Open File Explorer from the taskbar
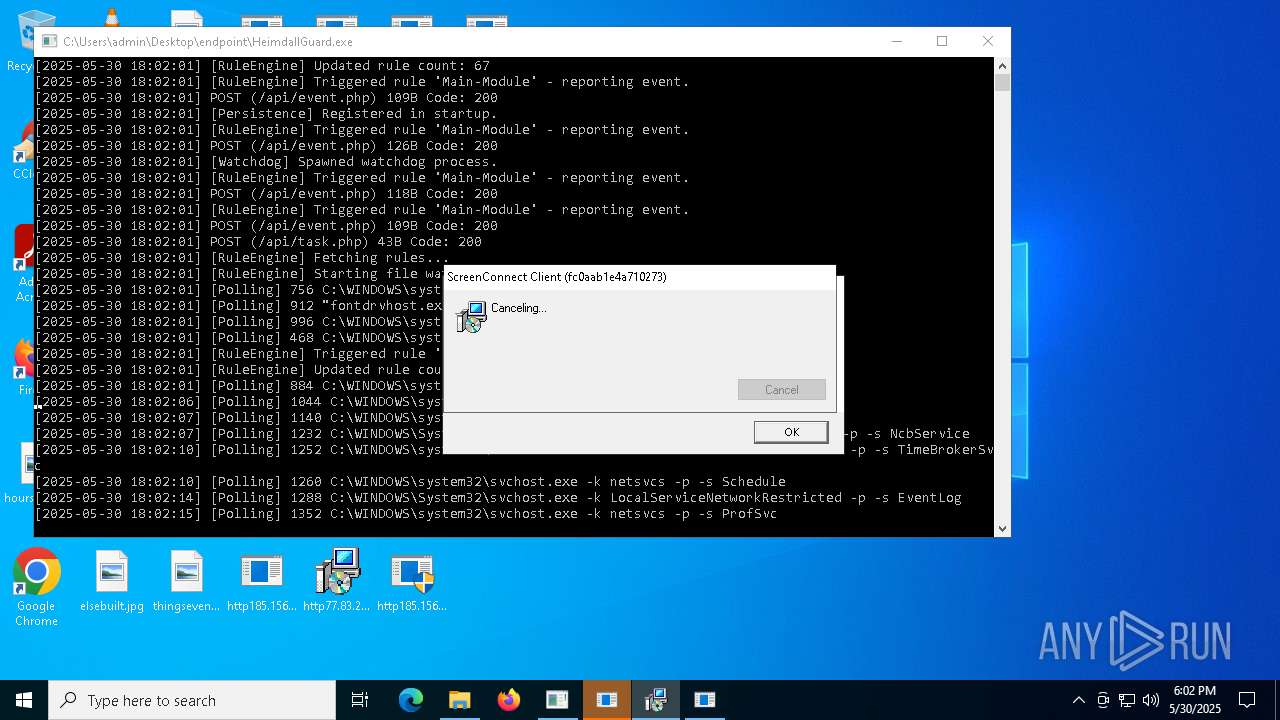This screenshot has height=720, width=1280. tap(460, 700)
